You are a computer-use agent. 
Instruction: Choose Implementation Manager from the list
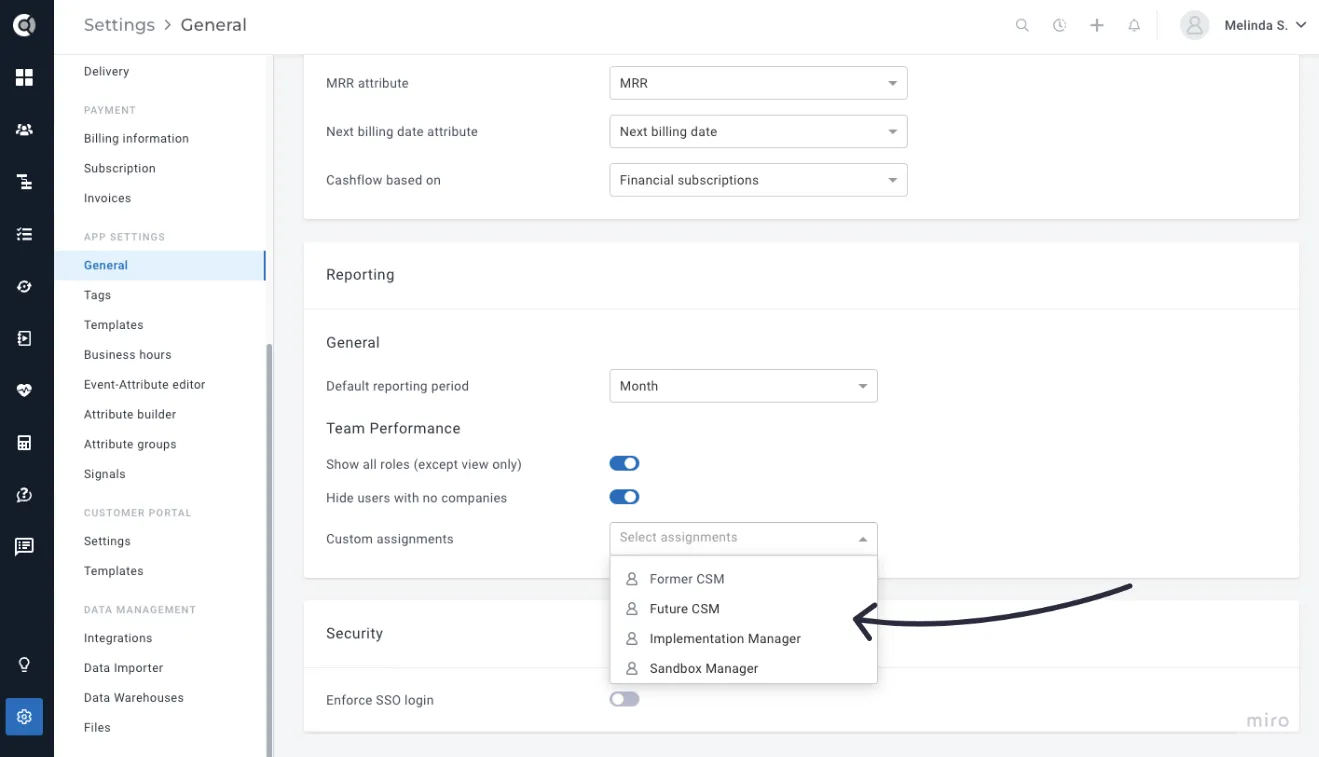[x=743, y=639]
